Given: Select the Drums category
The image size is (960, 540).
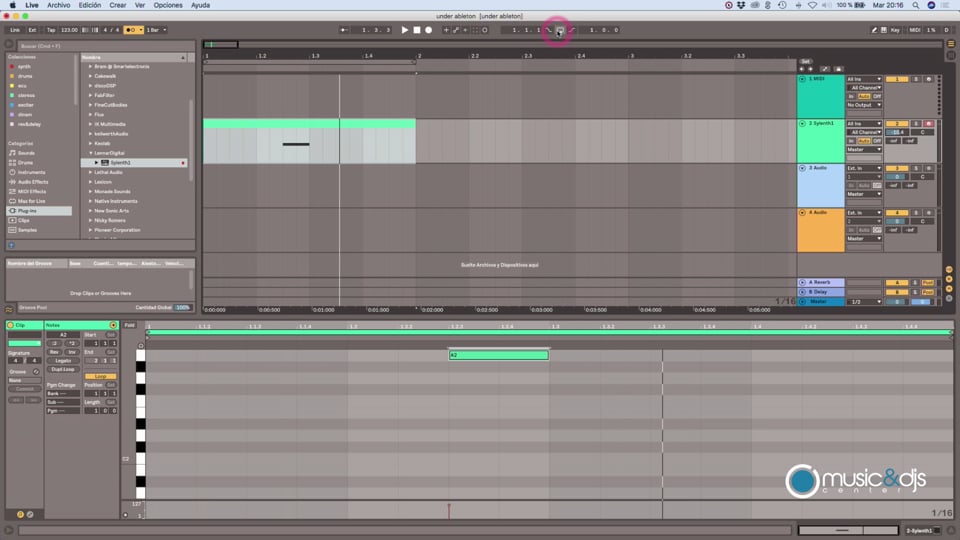Looking at the screenshot, I should [25, 163].
